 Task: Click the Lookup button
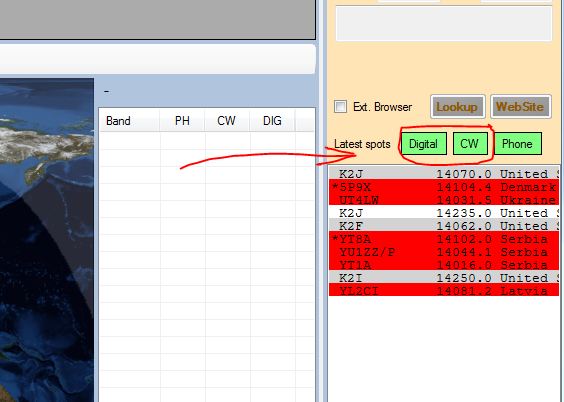tap(458, 107)
